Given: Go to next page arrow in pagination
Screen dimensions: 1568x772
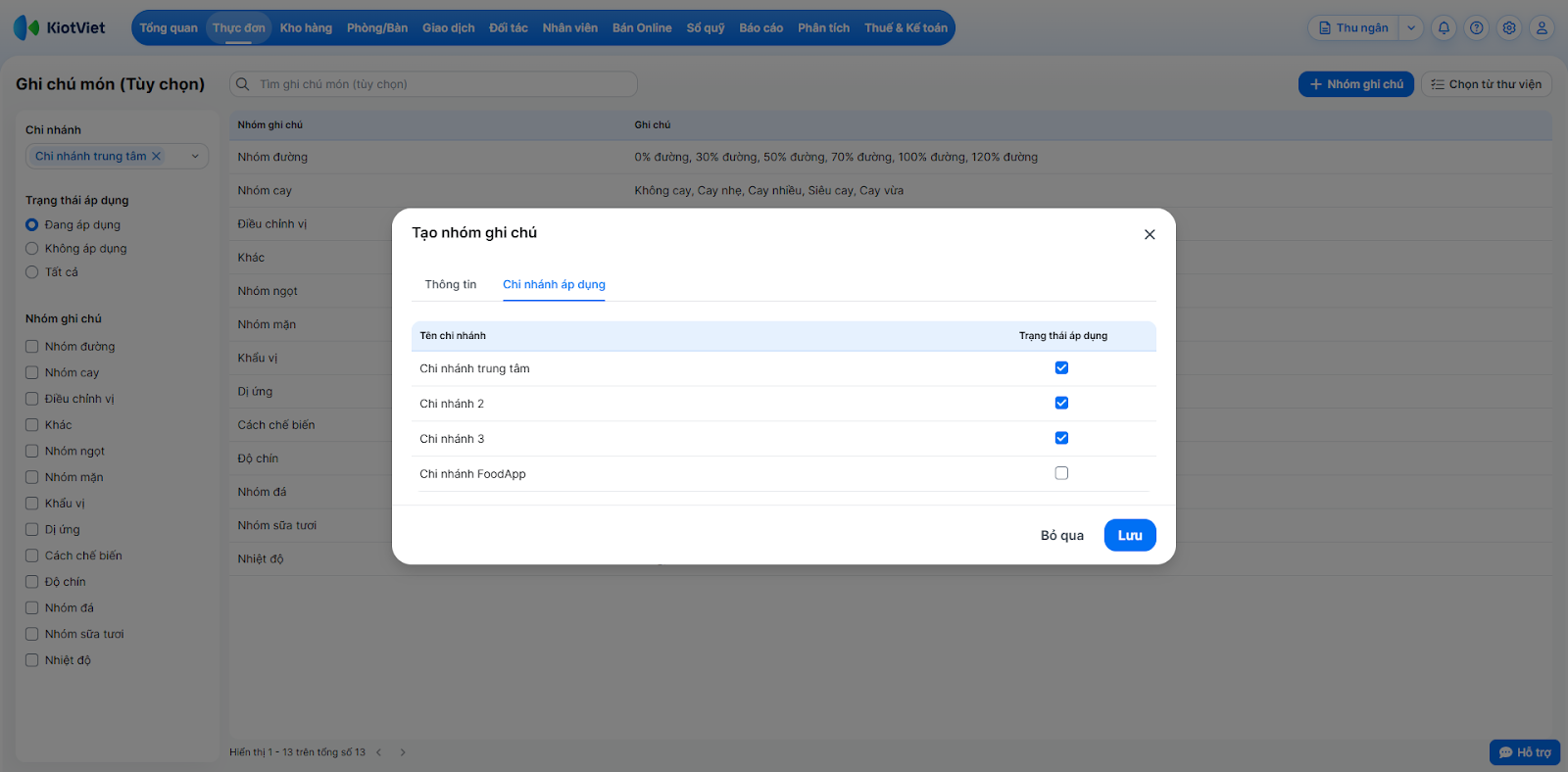Looking at the screenshot, I should click(x=403, y=752).
